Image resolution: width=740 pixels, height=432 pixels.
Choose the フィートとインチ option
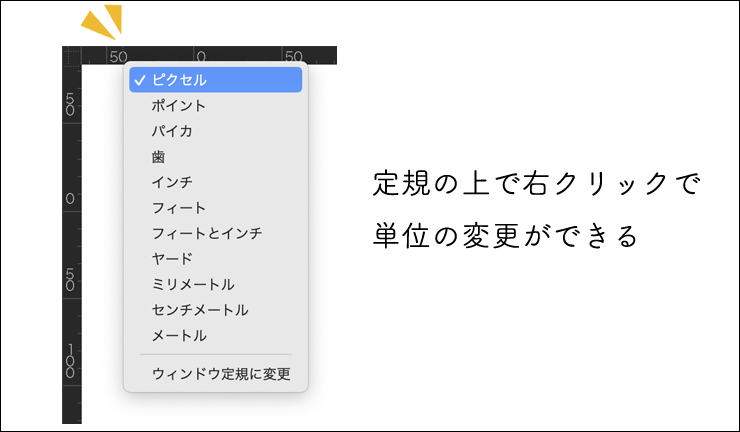pos(206,233)
